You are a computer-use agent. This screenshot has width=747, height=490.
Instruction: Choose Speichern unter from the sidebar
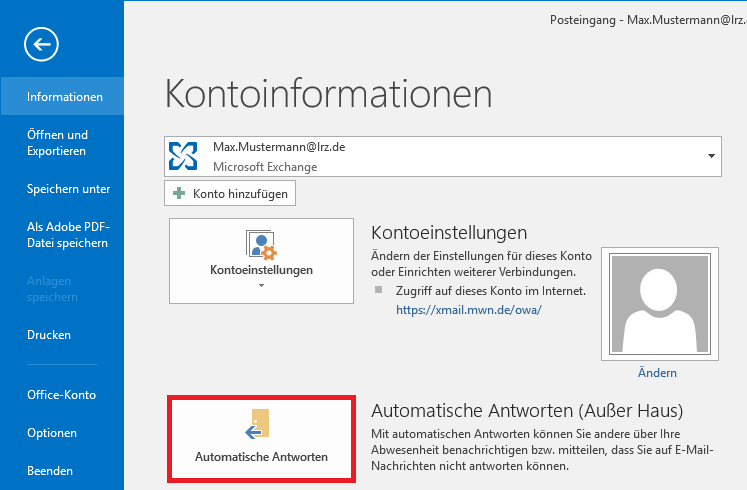tap(68, 189)
